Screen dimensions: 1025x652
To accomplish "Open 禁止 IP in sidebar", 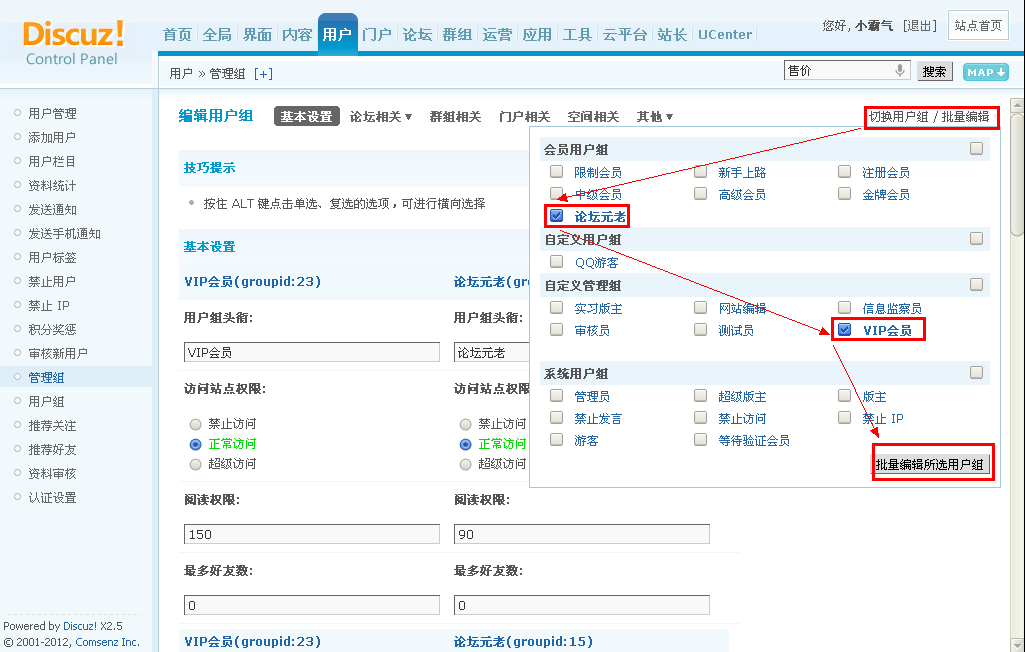I will [x=48, y=305].
